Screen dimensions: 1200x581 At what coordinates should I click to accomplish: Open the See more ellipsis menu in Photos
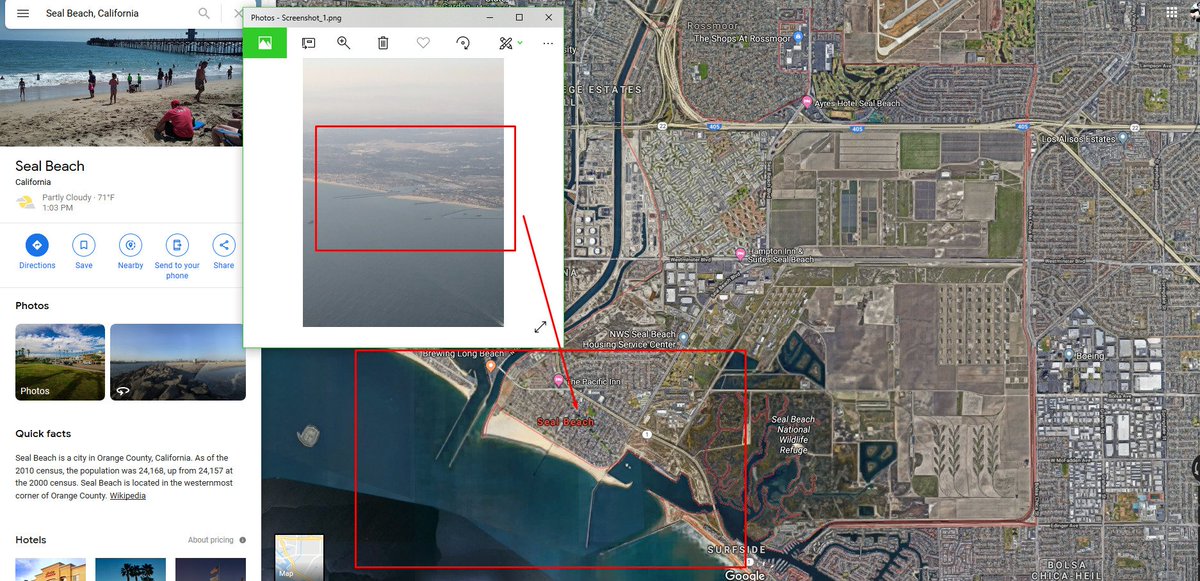pos(548,43)
